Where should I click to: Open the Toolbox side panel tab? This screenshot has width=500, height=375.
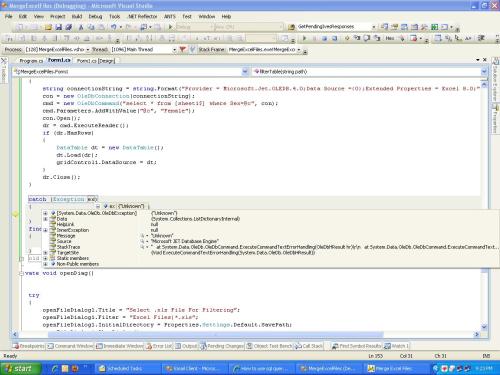click(x=3, y=70)
